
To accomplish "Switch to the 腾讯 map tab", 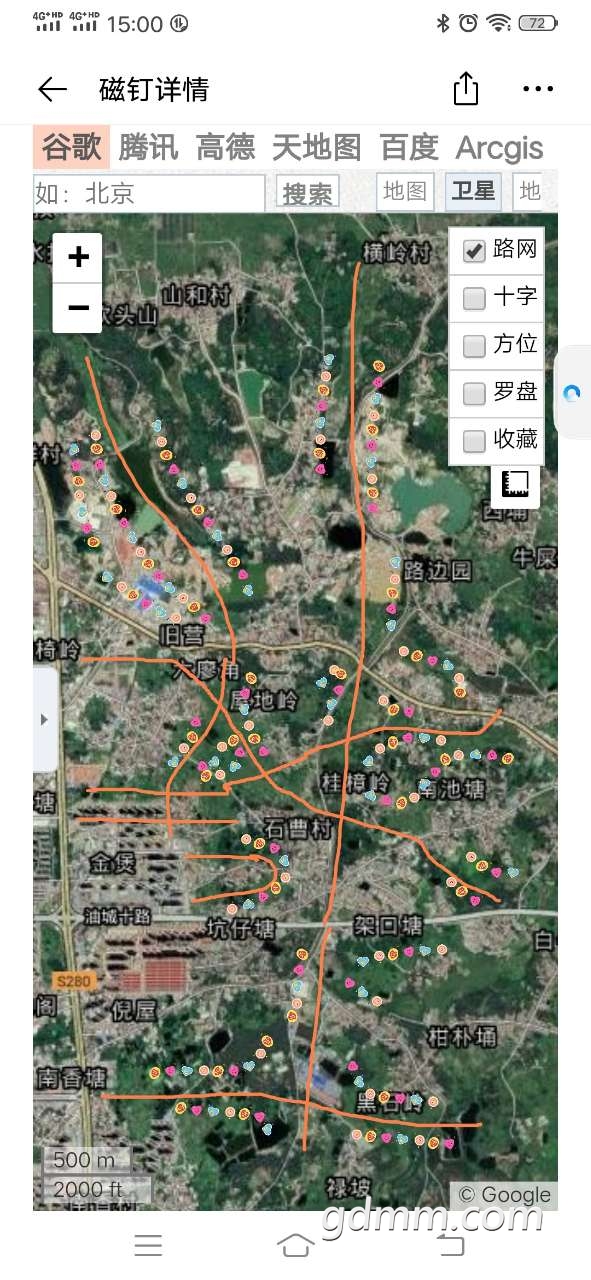I will pyautogui.click(x=148, y=148).
